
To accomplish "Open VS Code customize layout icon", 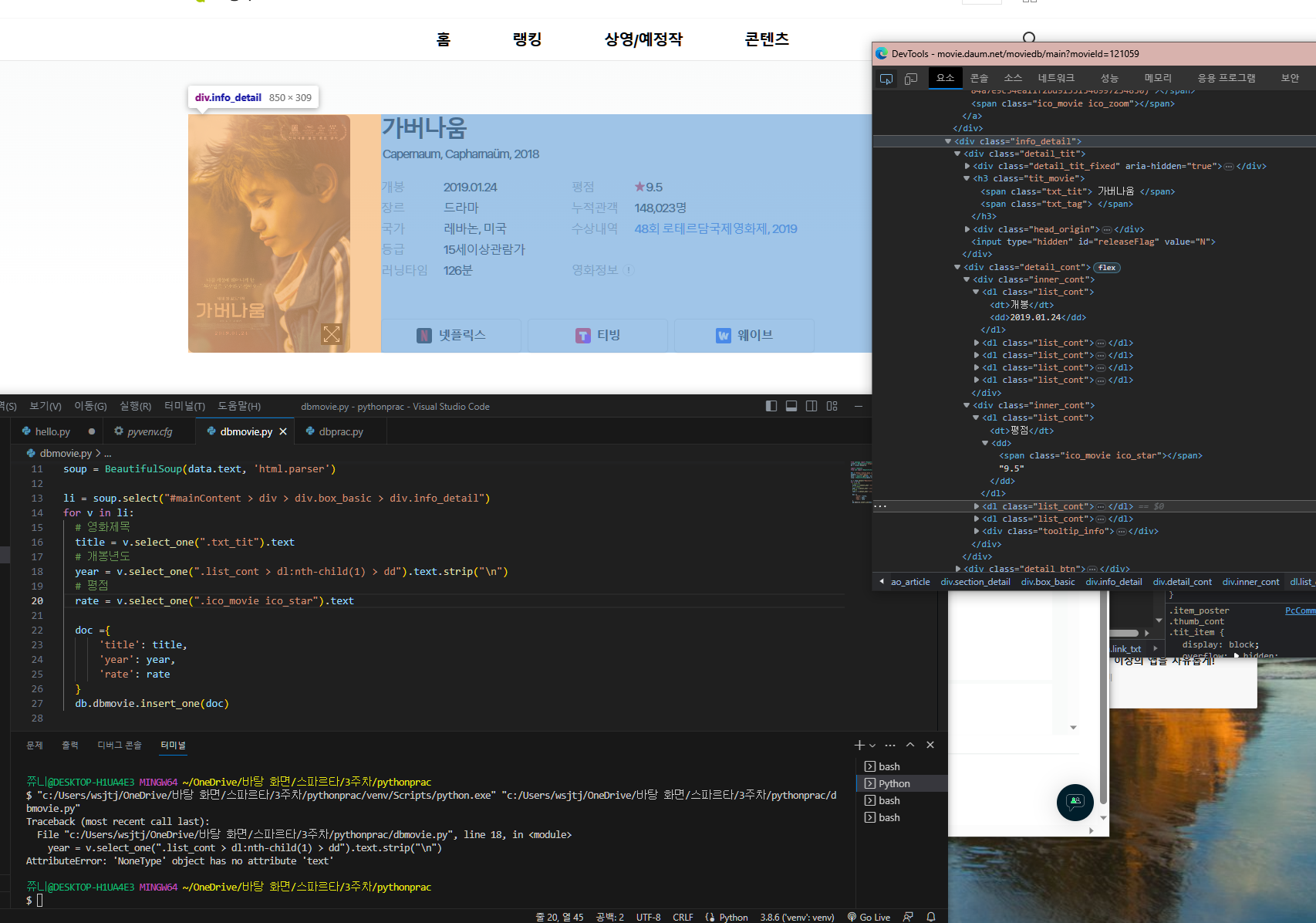I will click(x=832, y=406).
